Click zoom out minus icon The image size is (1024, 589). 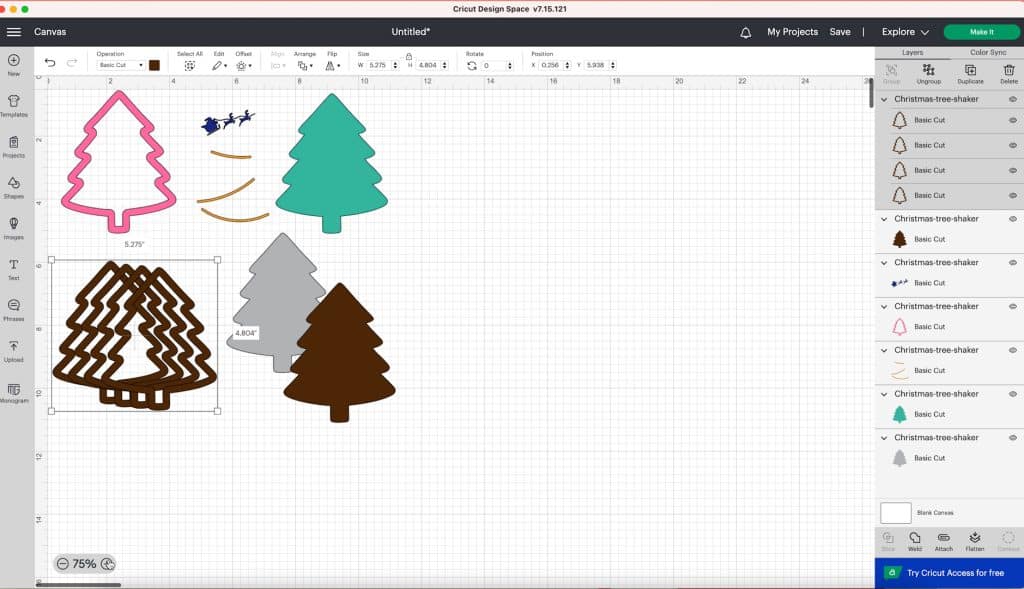coord(63,564)
